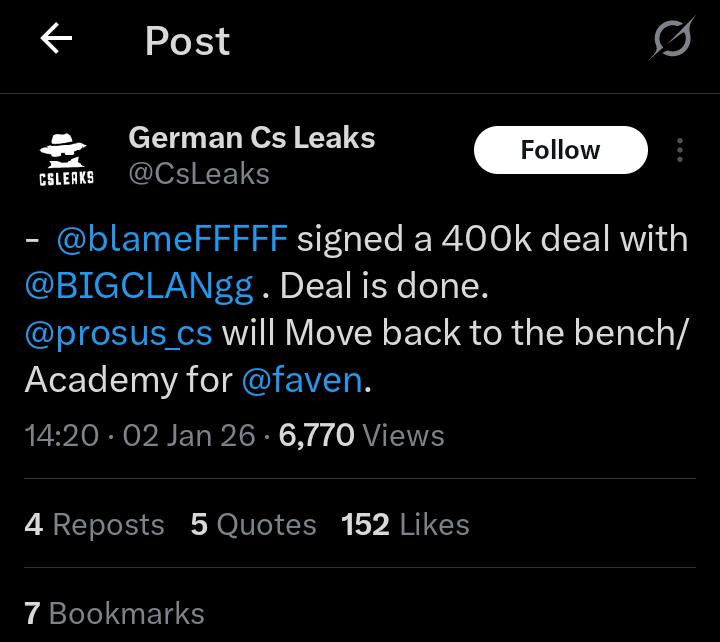This screenshot has height=642, width=720.
Task: View the 6,770 Views analytics
Action: point(362,436)
